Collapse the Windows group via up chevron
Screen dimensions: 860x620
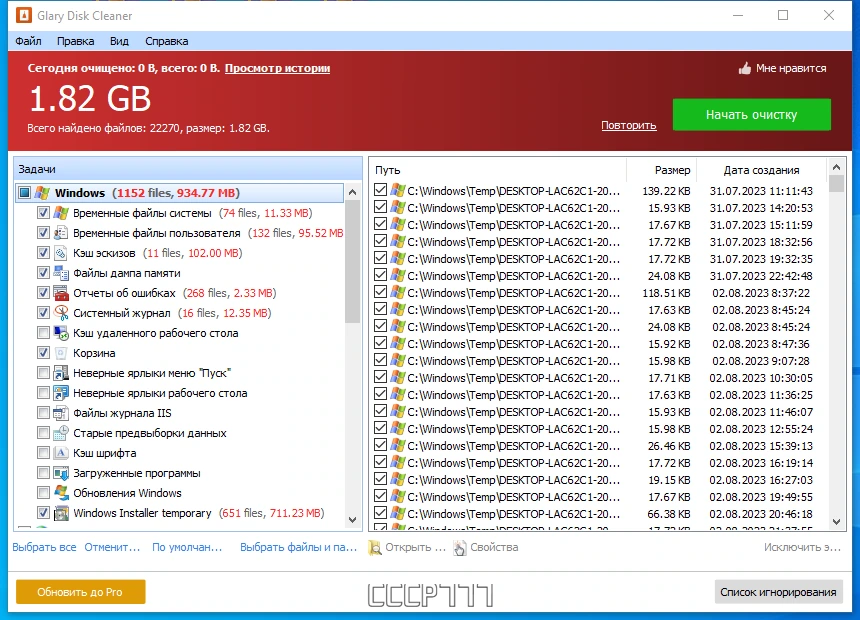click(352, 193)
